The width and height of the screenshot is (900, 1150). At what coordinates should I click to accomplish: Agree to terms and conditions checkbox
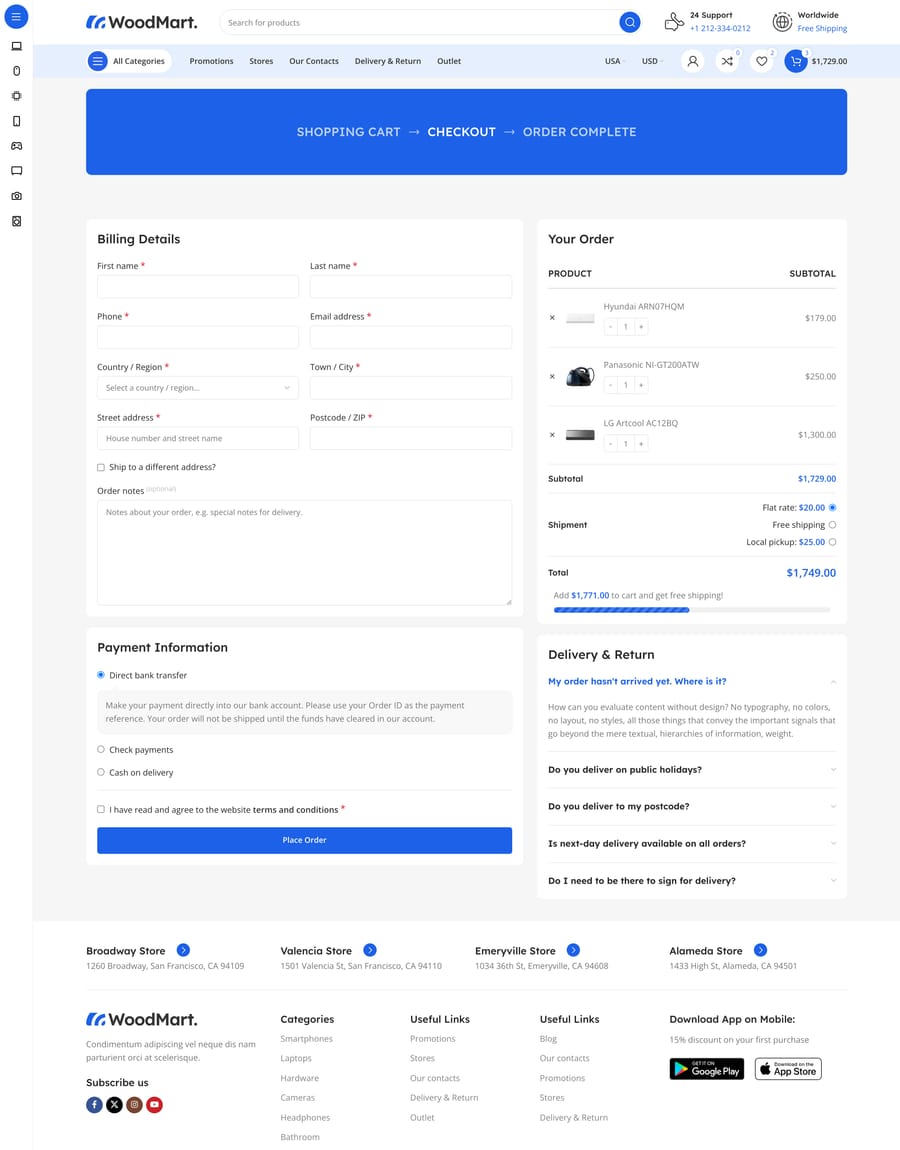(101, 810)
